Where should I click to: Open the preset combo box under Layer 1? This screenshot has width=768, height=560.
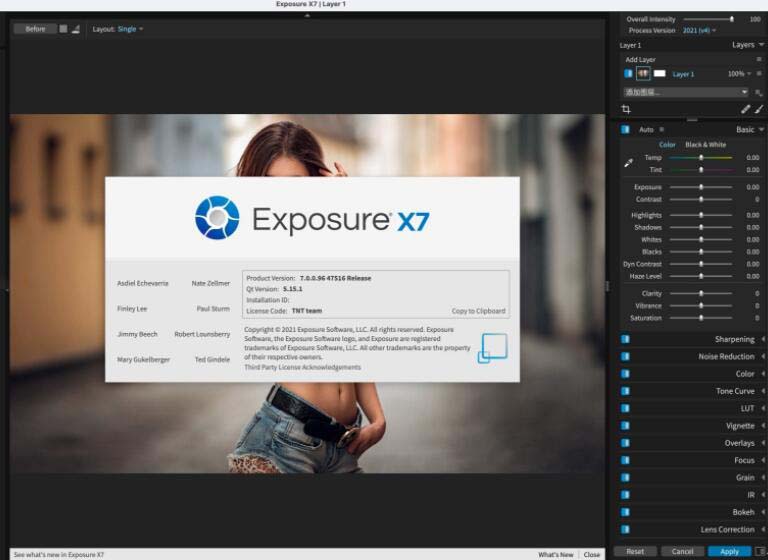[x=686, y=92]
